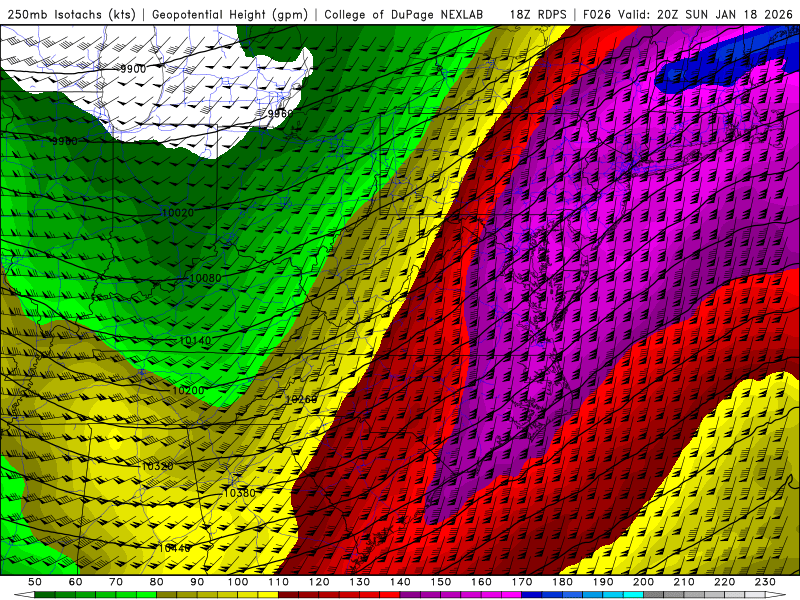Image resolution: width=800 pixels, height=600 pixels.
Task: Select dark blue swatch just right of 170
Action: click(x=532, y=595)
